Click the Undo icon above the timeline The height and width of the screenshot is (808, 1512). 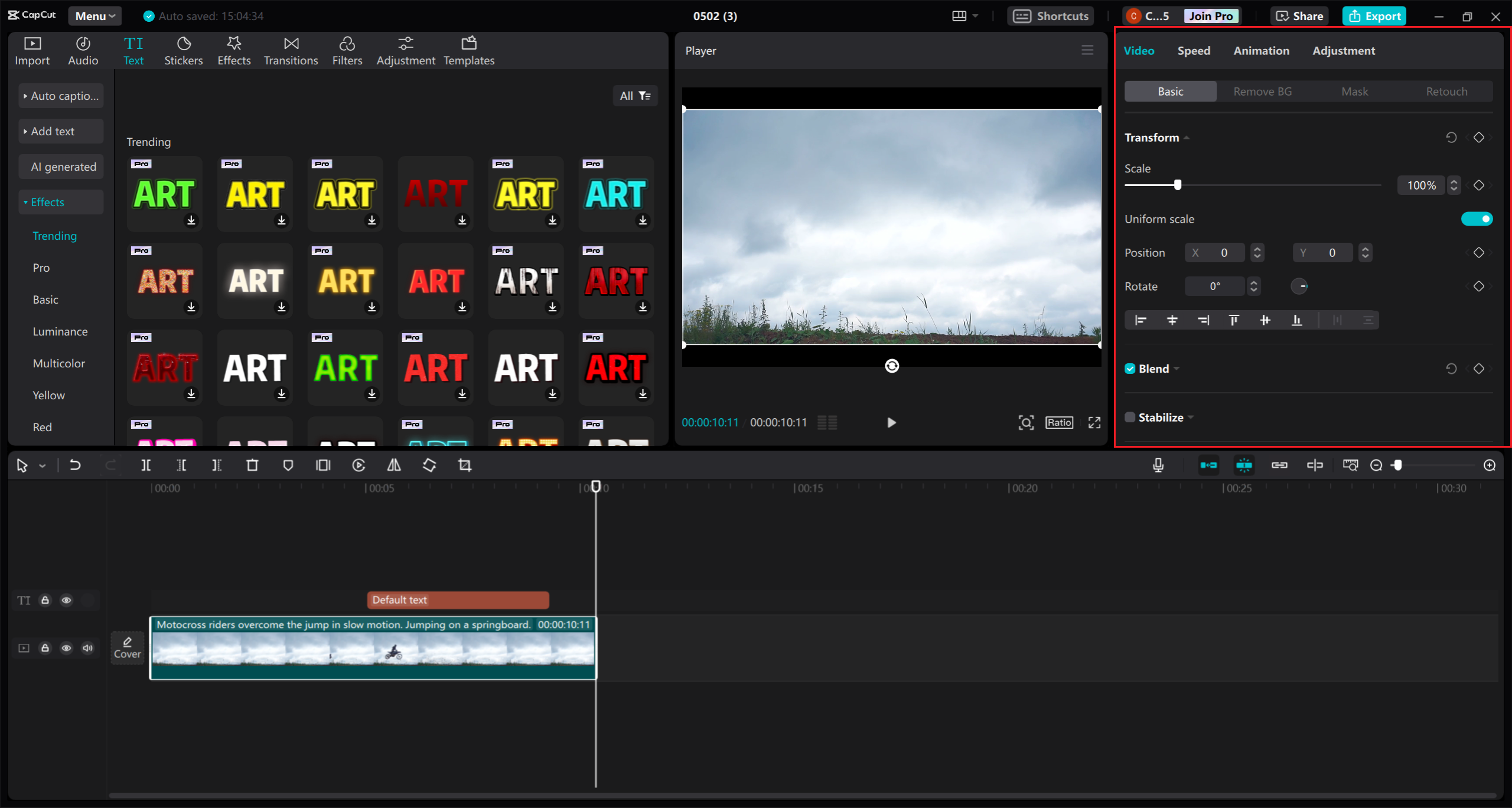coord(75,465)
